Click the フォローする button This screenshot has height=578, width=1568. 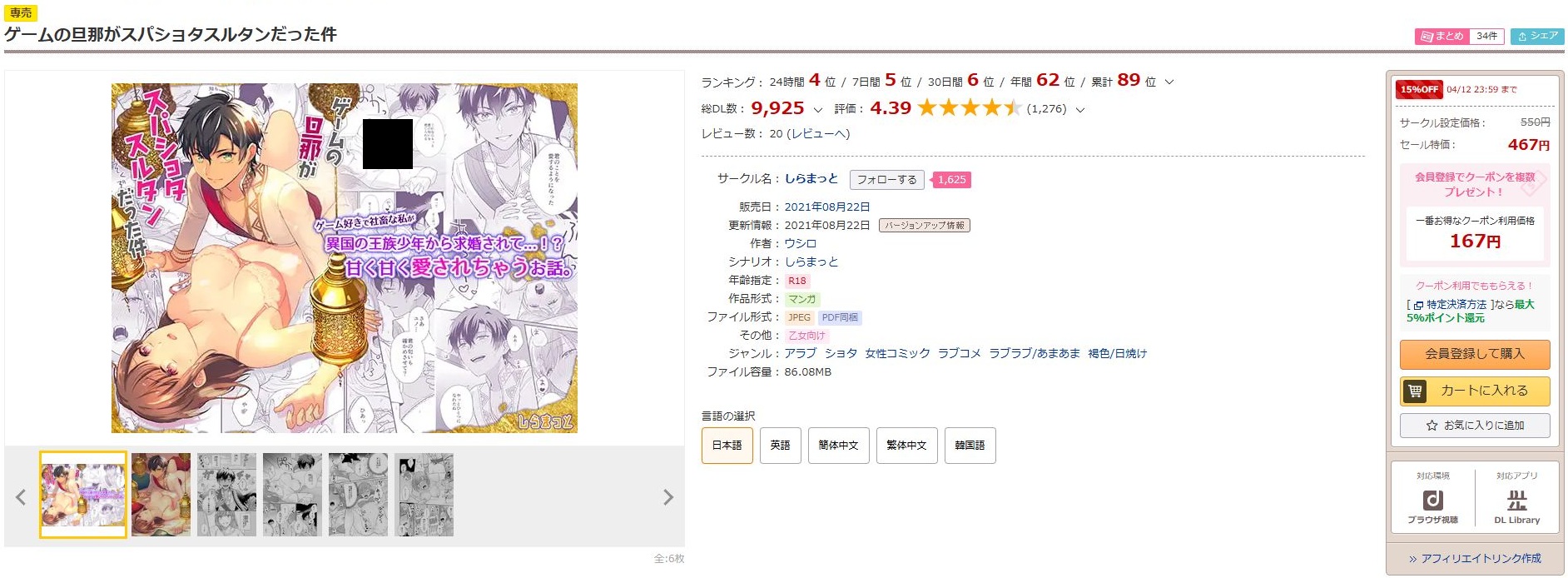pos(886,180)
